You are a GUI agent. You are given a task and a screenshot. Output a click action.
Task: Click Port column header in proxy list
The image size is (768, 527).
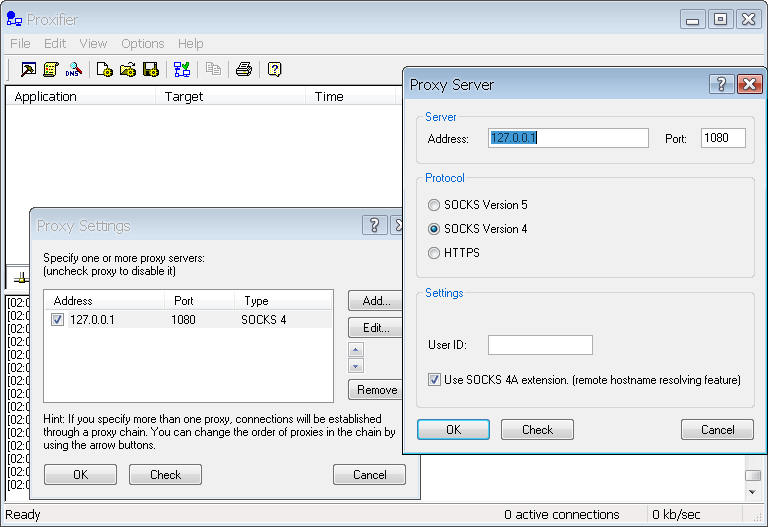199,300
